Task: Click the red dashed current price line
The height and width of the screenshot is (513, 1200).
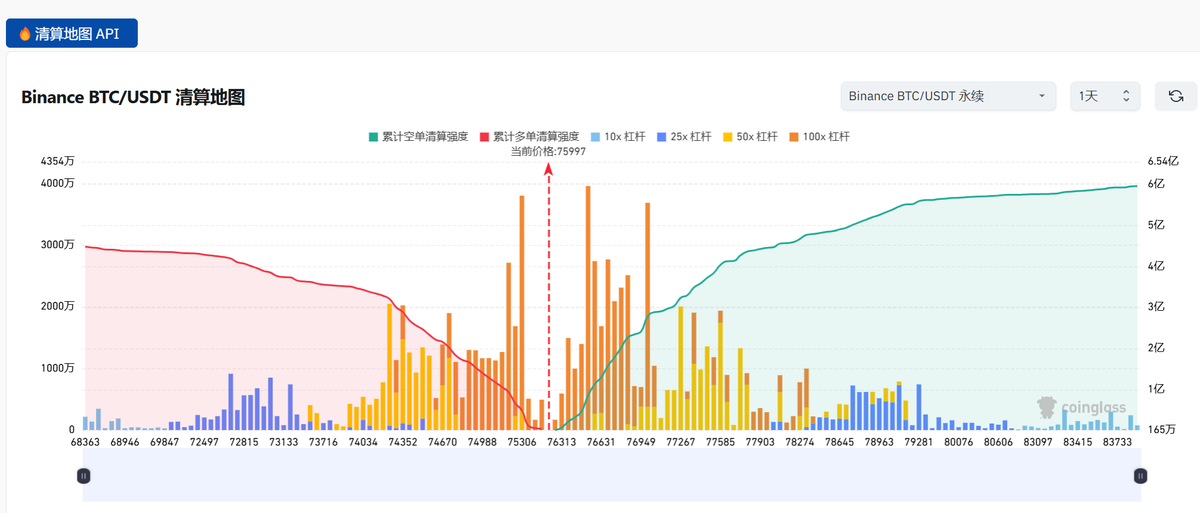Action: pos(548,297)
